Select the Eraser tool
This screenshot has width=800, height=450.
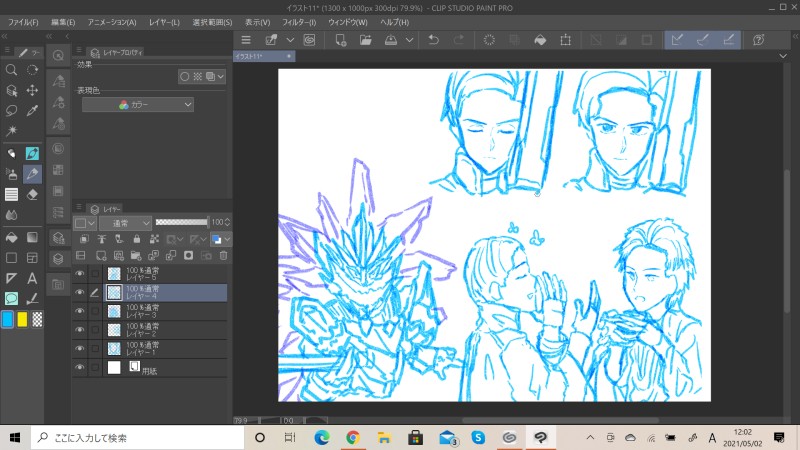tap(32, 194)
